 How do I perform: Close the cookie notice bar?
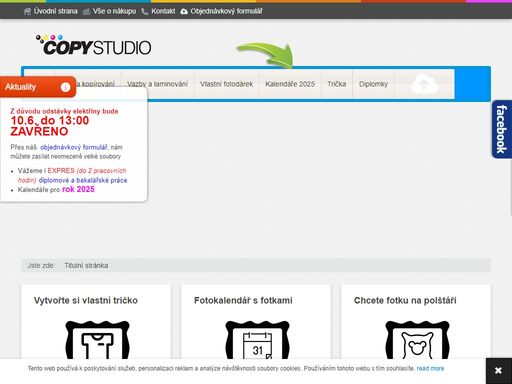499,371
